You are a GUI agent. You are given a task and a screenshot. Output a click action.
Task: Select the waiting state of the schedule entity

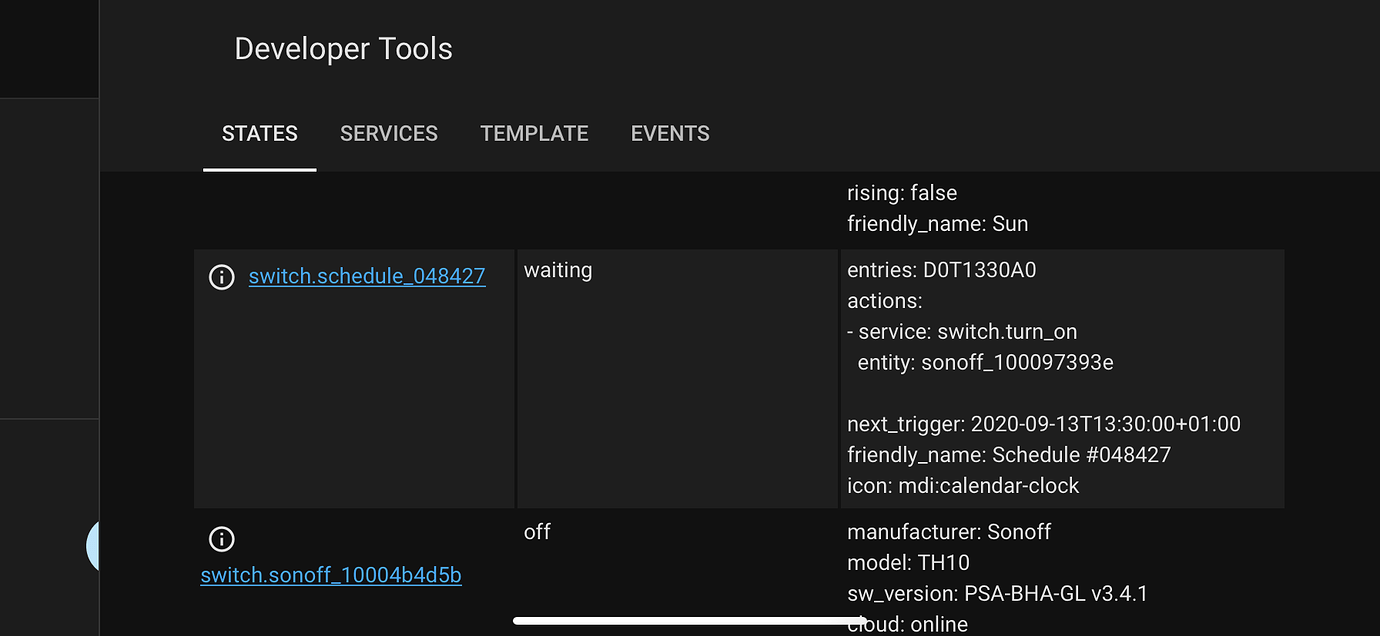(x=558, y=270)
